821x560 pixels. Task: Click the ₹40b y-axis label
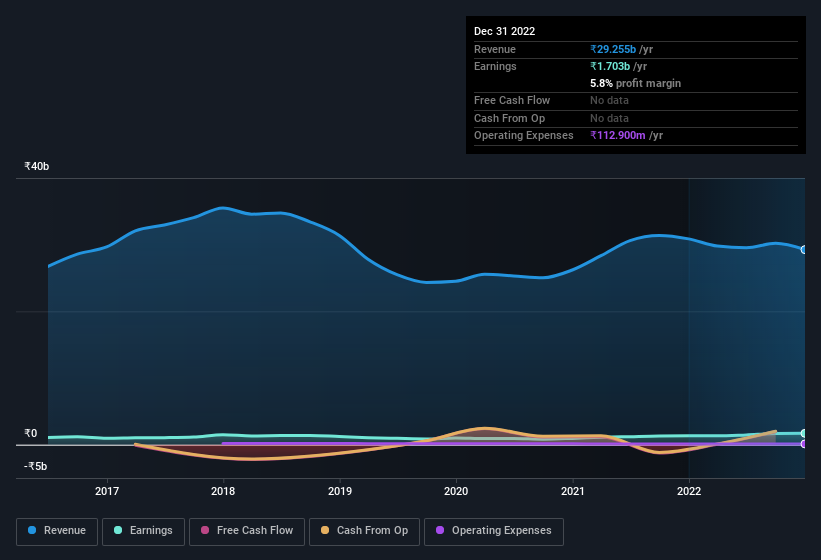pos(37,166)
